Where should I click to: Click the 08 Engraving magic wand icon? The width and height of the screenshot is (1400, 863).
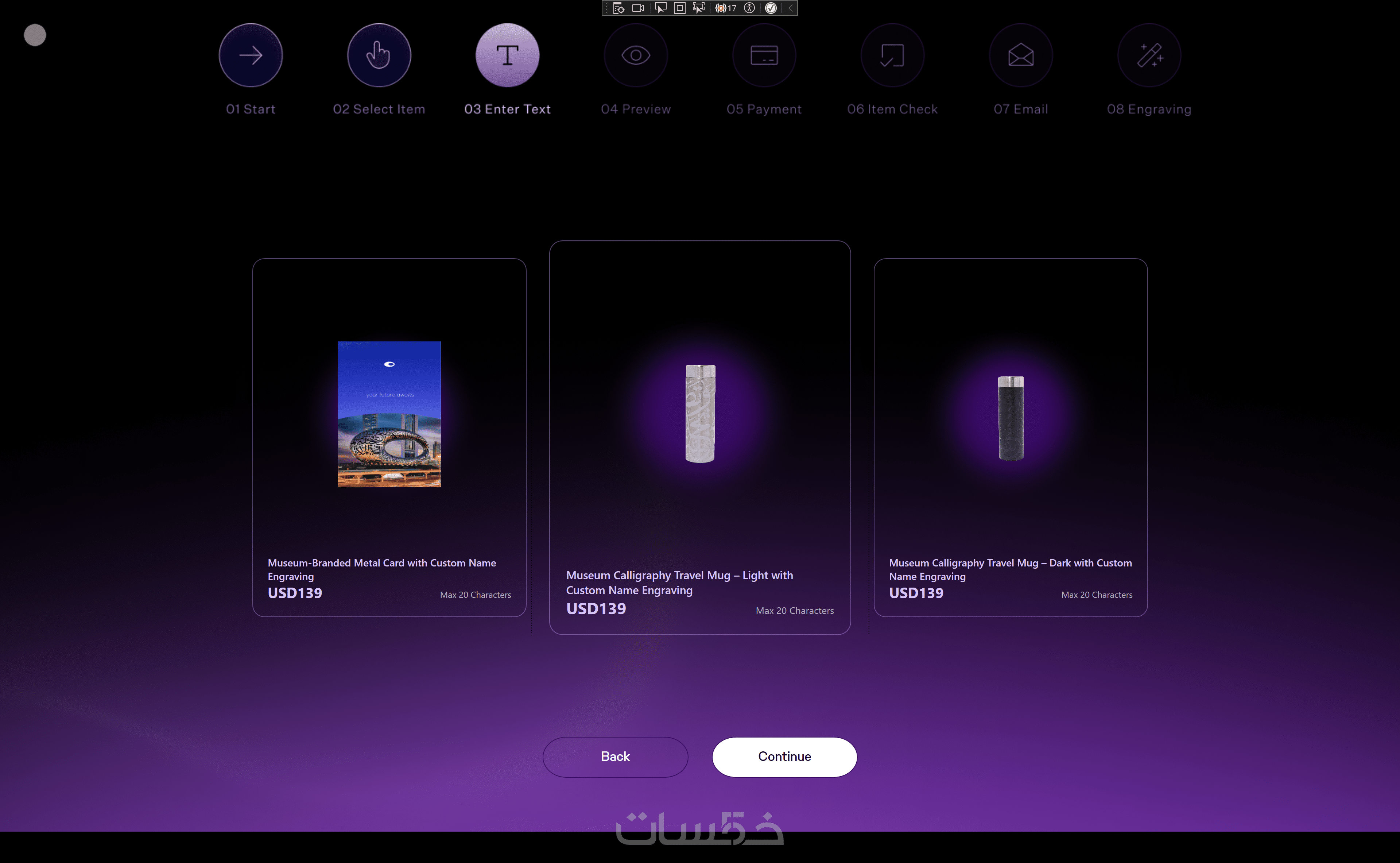[1149, 55]
